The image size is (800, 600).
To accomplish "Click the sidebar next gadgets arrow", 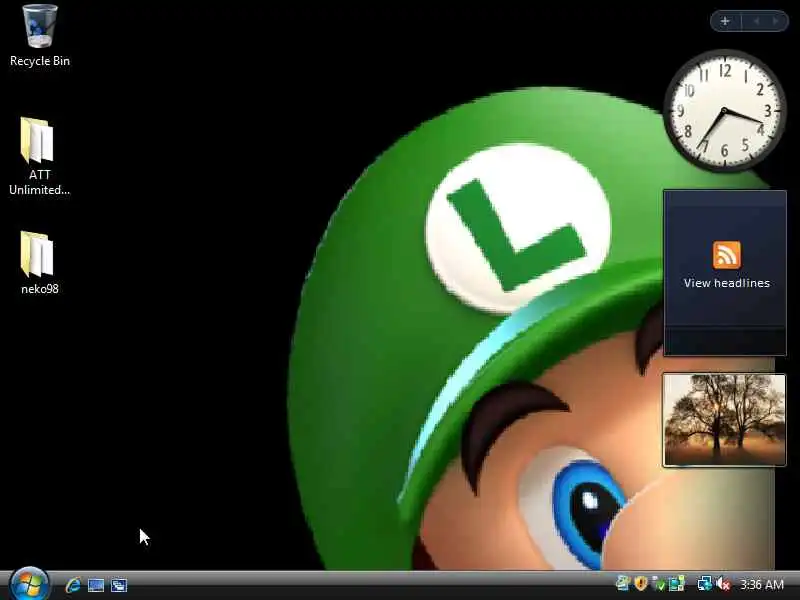I will click(x=775, y=21).
